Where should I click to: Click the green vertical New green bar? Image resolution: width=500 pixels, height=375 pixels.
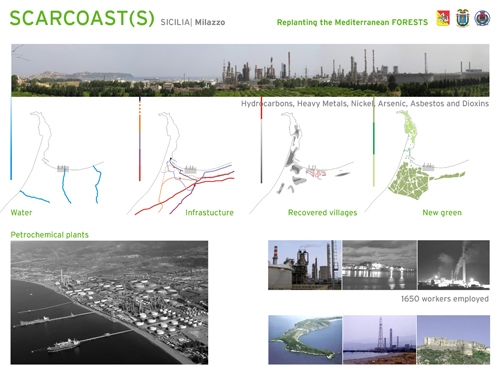[374, 142]
